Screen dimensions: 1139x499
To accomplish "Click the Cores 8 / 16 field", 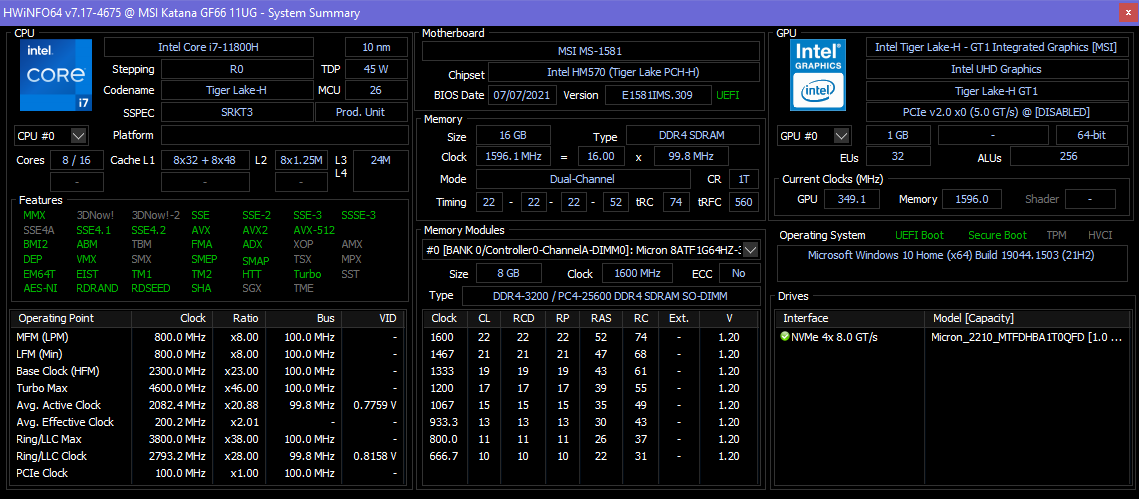I will (77, 160).
